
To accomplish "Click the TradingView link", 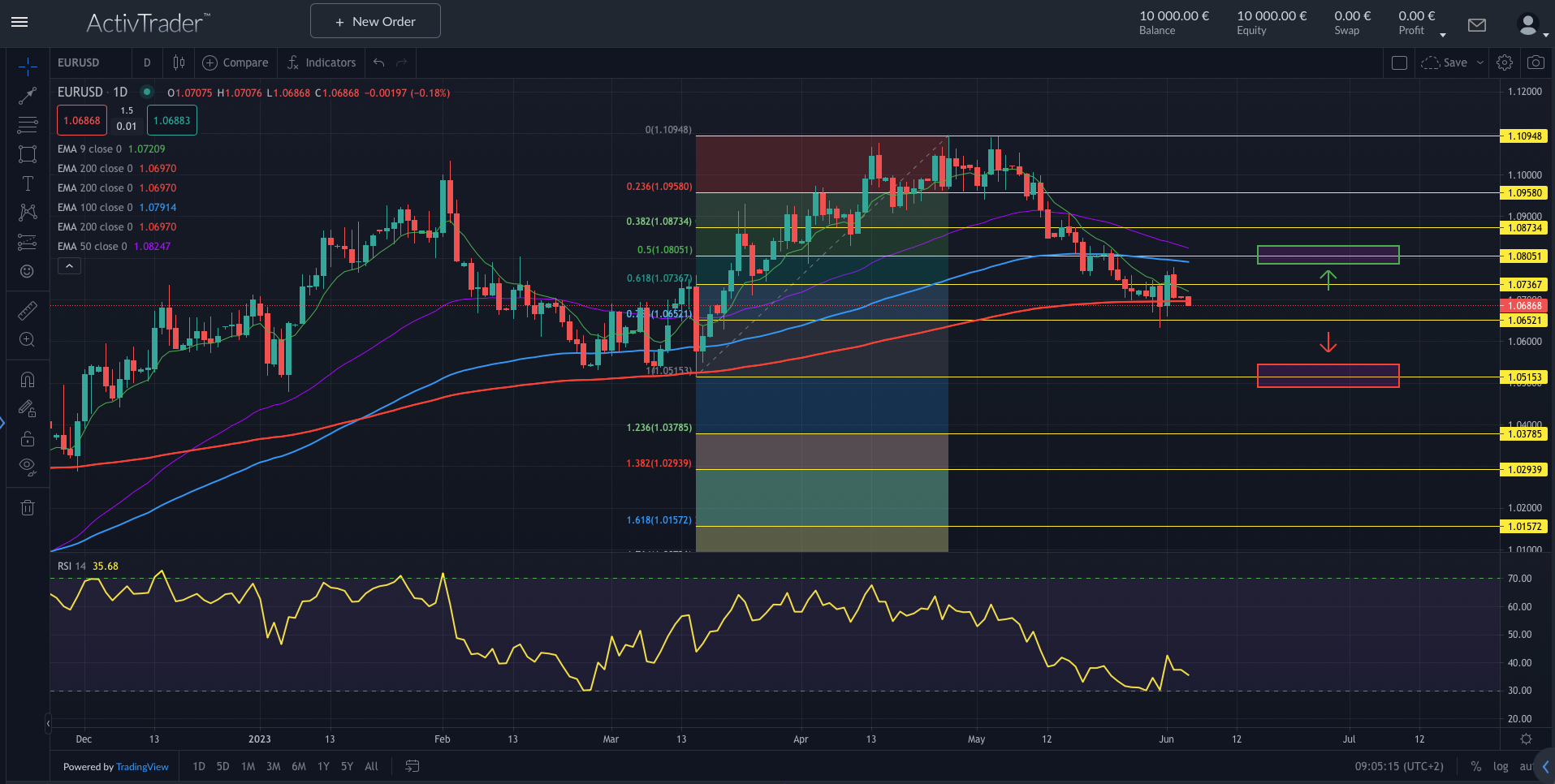I will click(142, 766).
